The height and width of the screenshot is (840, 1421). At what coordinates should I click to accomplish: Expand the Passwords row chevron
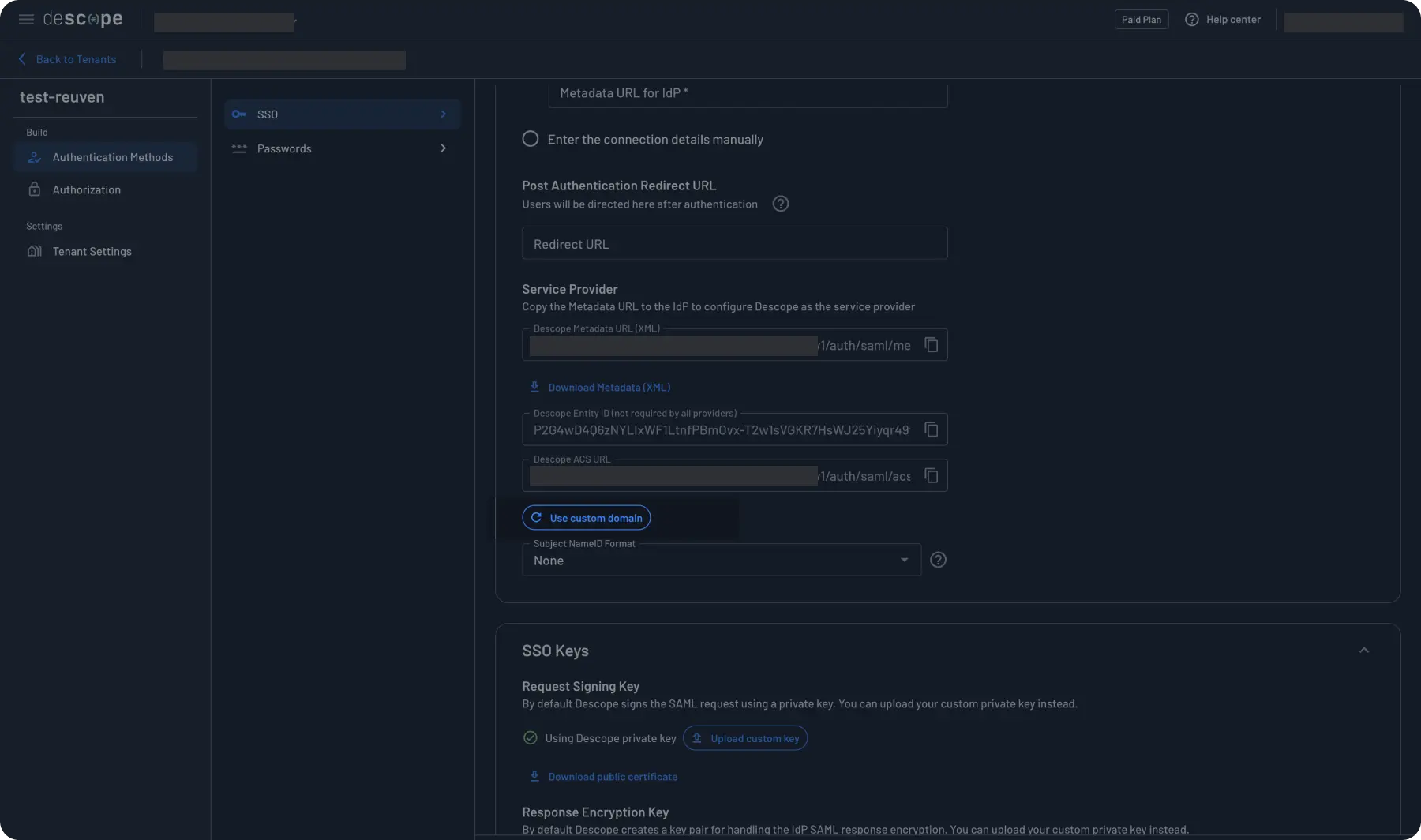[x=443, y=148]
